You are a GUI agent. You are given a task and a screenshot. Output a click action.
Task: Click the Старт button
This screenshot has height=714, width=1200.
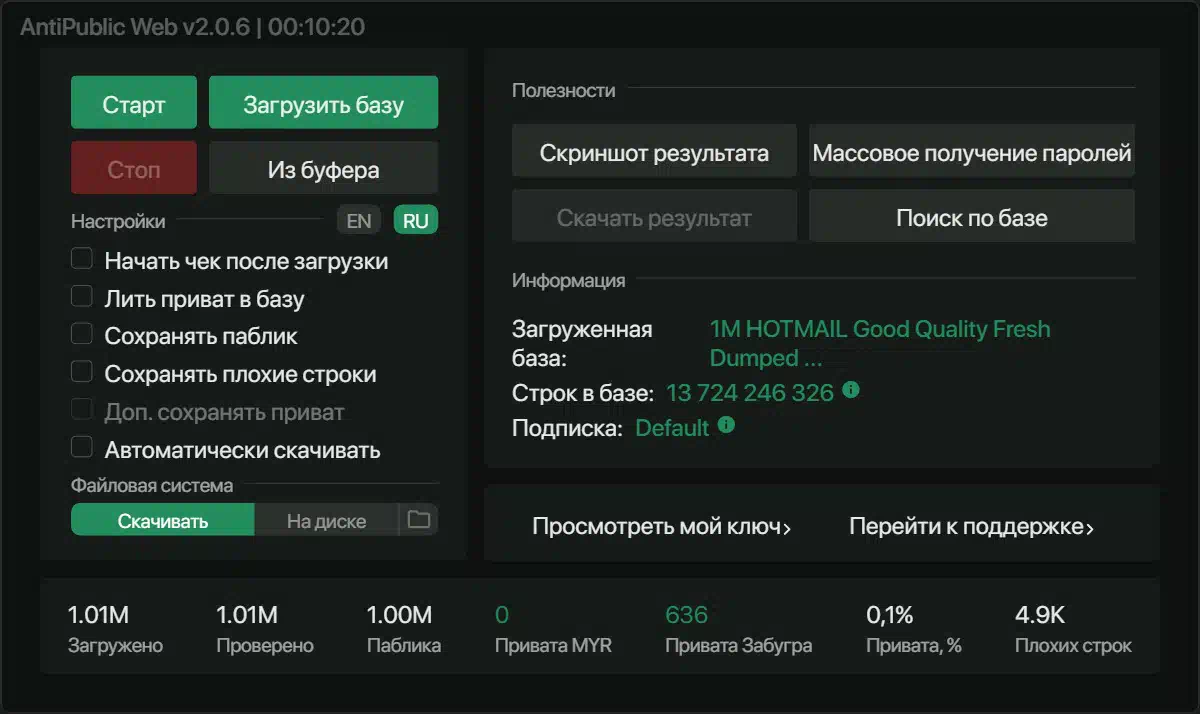pos(134,103)
